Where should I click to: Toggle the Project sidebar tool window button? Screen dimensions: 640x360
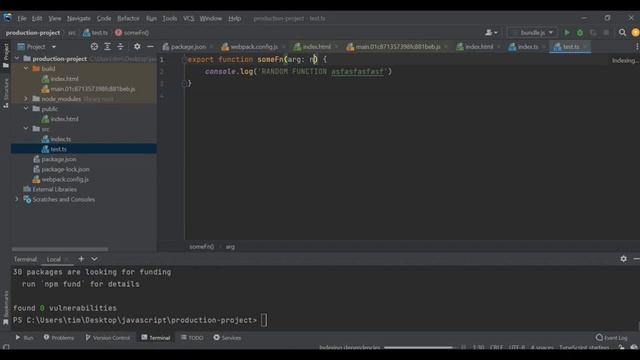click(6, 55)
